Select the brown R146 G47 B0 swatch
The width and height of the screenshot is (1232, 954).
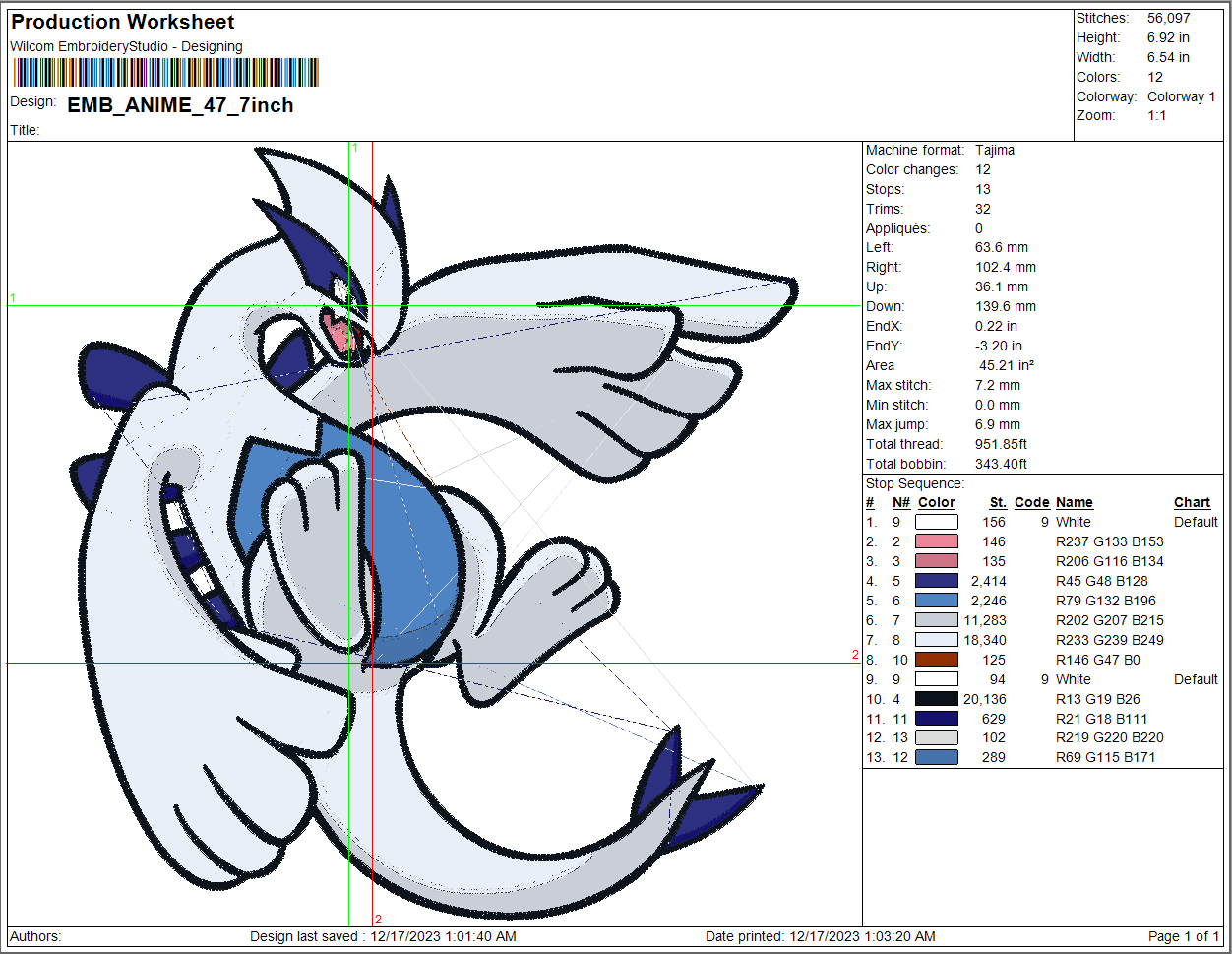(x=936, y=660)
